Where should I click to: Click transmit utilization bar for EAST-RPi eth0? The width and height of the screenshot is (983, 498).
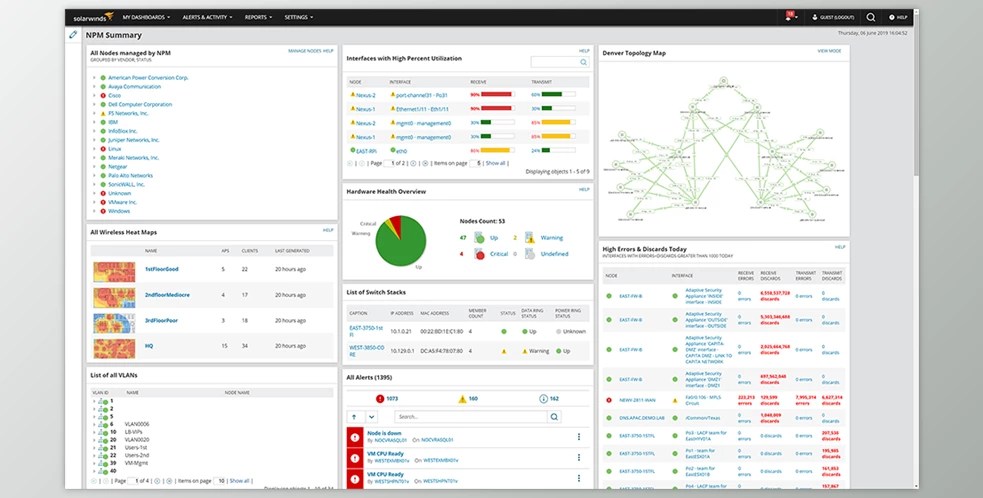point(558,151)
